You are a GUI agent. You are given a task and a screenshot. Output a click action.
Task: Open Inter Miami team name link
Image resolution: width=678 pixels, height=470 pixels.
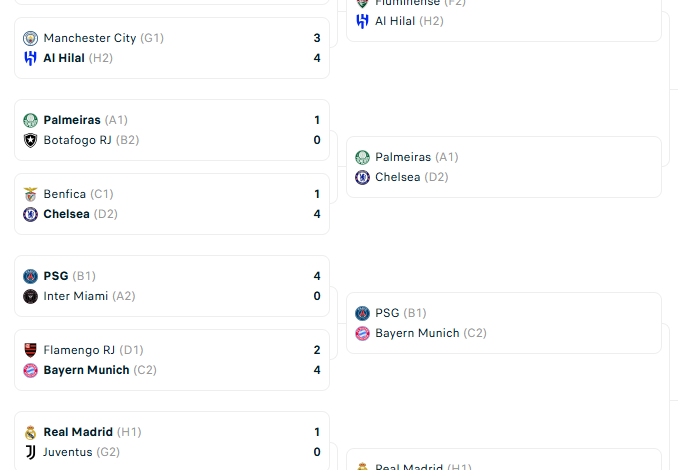pos(76,296)
